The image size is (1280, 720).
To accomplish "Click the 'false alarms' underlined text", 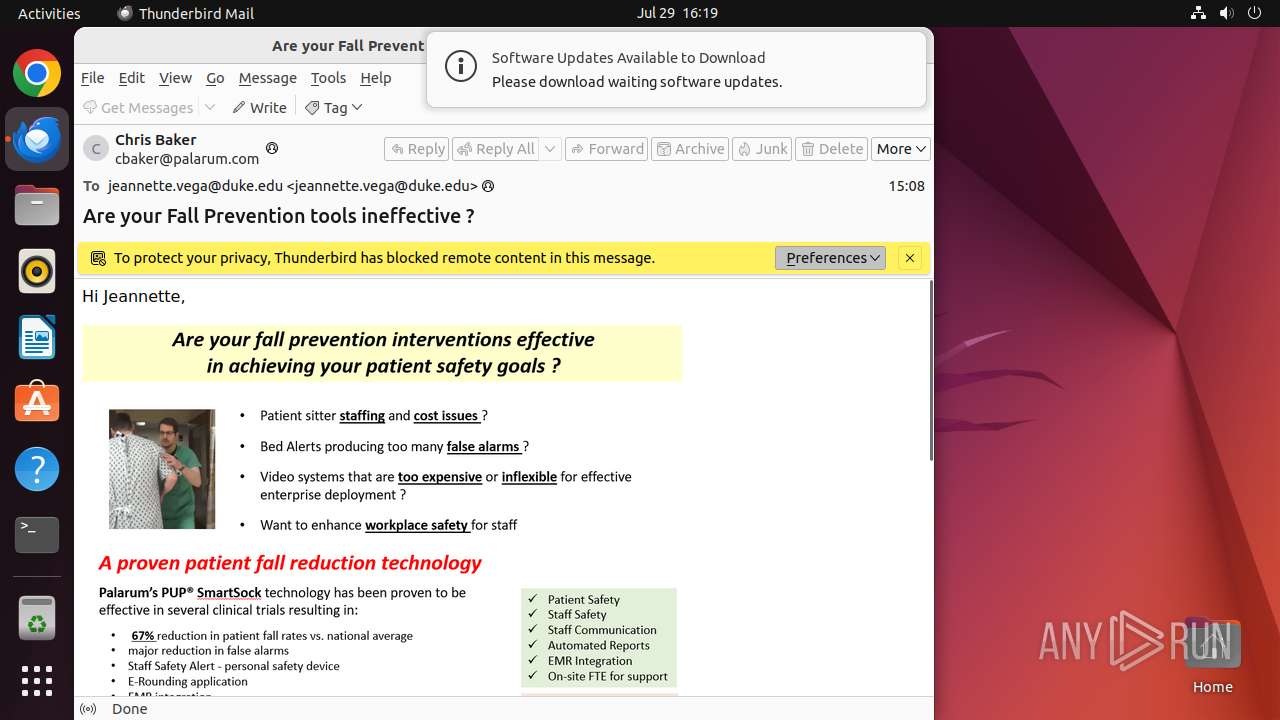I will pyautogui.click(x=484, y=447).
